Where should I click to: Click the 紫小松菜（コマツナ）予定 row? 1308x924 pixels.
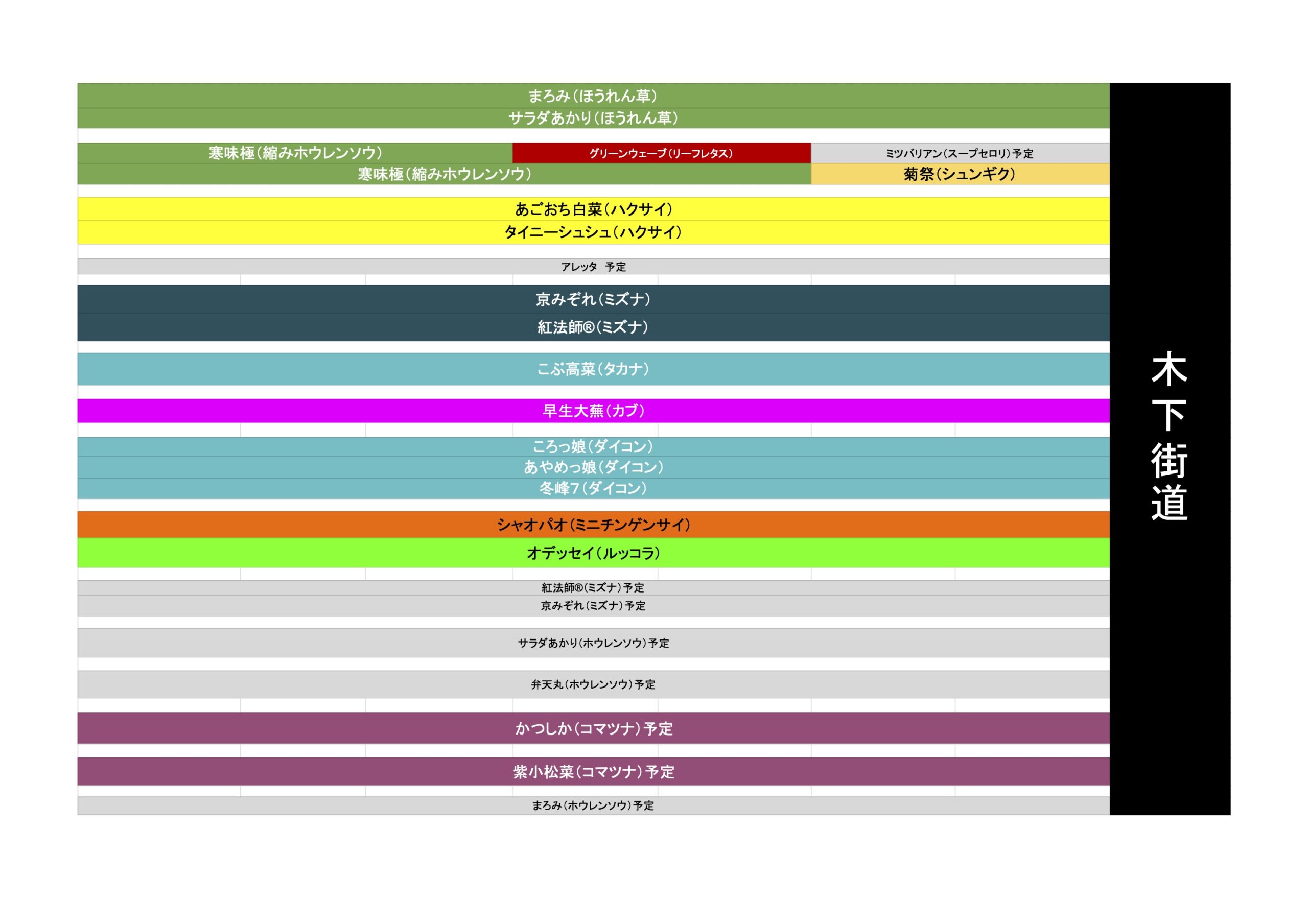point(593,771)
